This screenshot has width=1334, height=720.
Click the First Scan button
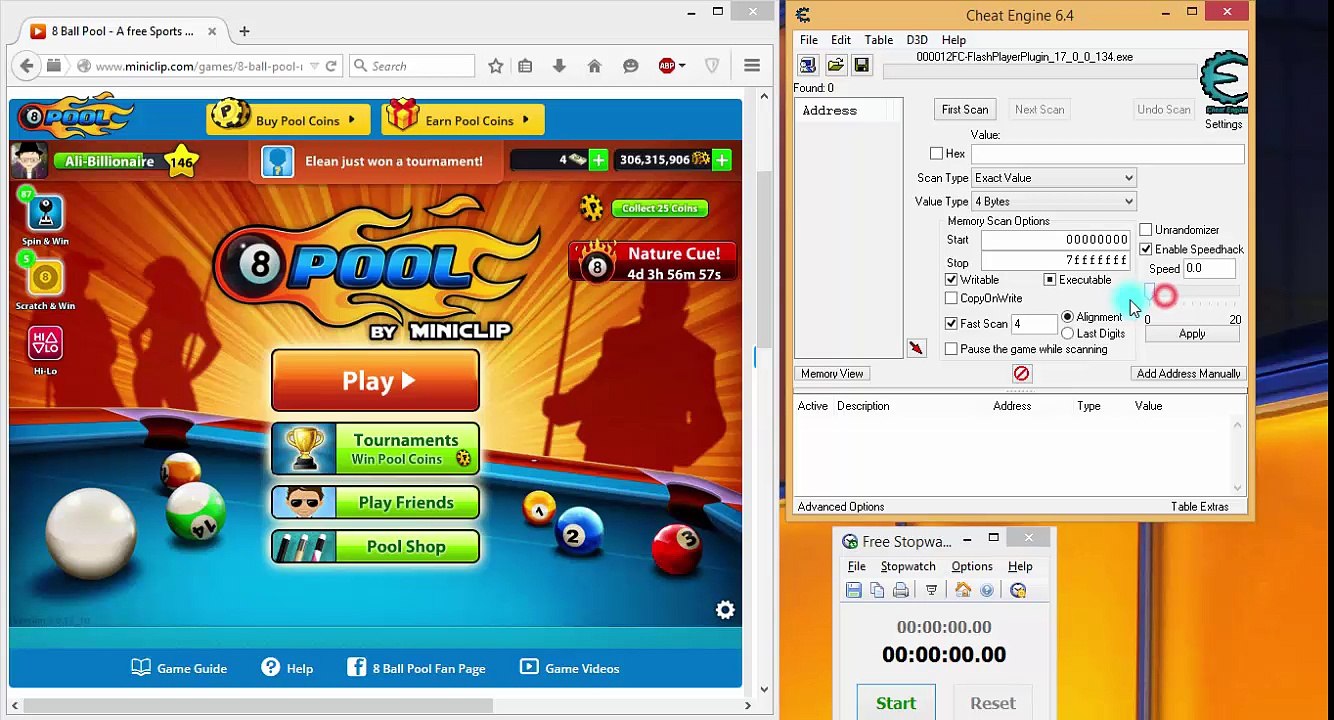tap(965, 110)
